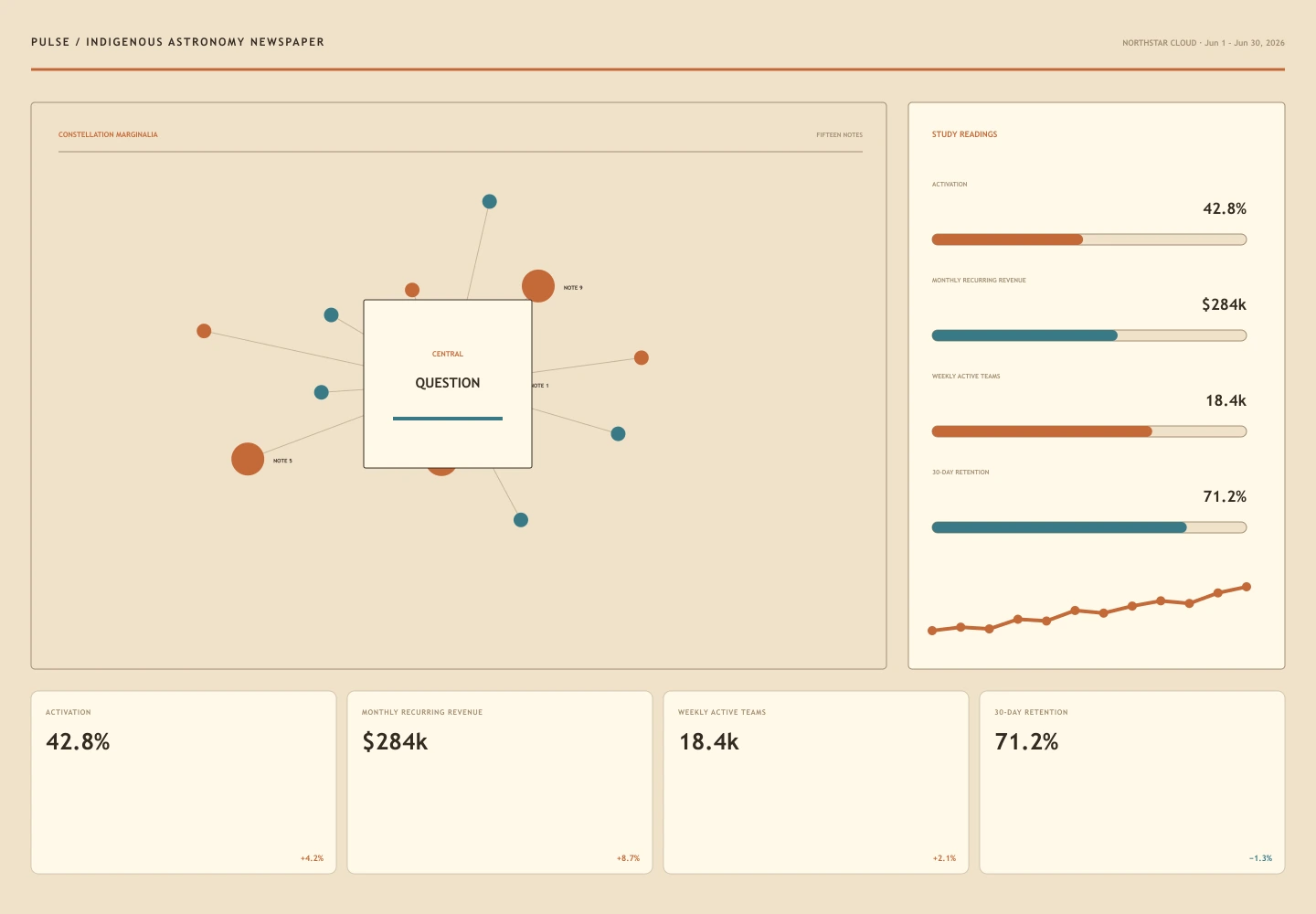Click the orange trend sparkline in Study Readings
1316x914 pixels.
coord(1089,609)
